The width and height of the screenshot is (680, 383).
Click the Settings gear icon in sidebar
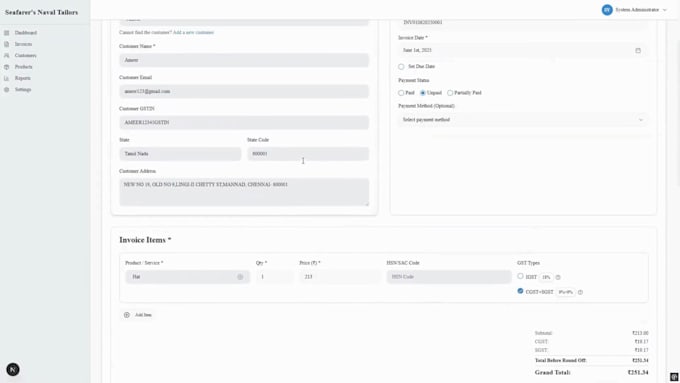7,89
